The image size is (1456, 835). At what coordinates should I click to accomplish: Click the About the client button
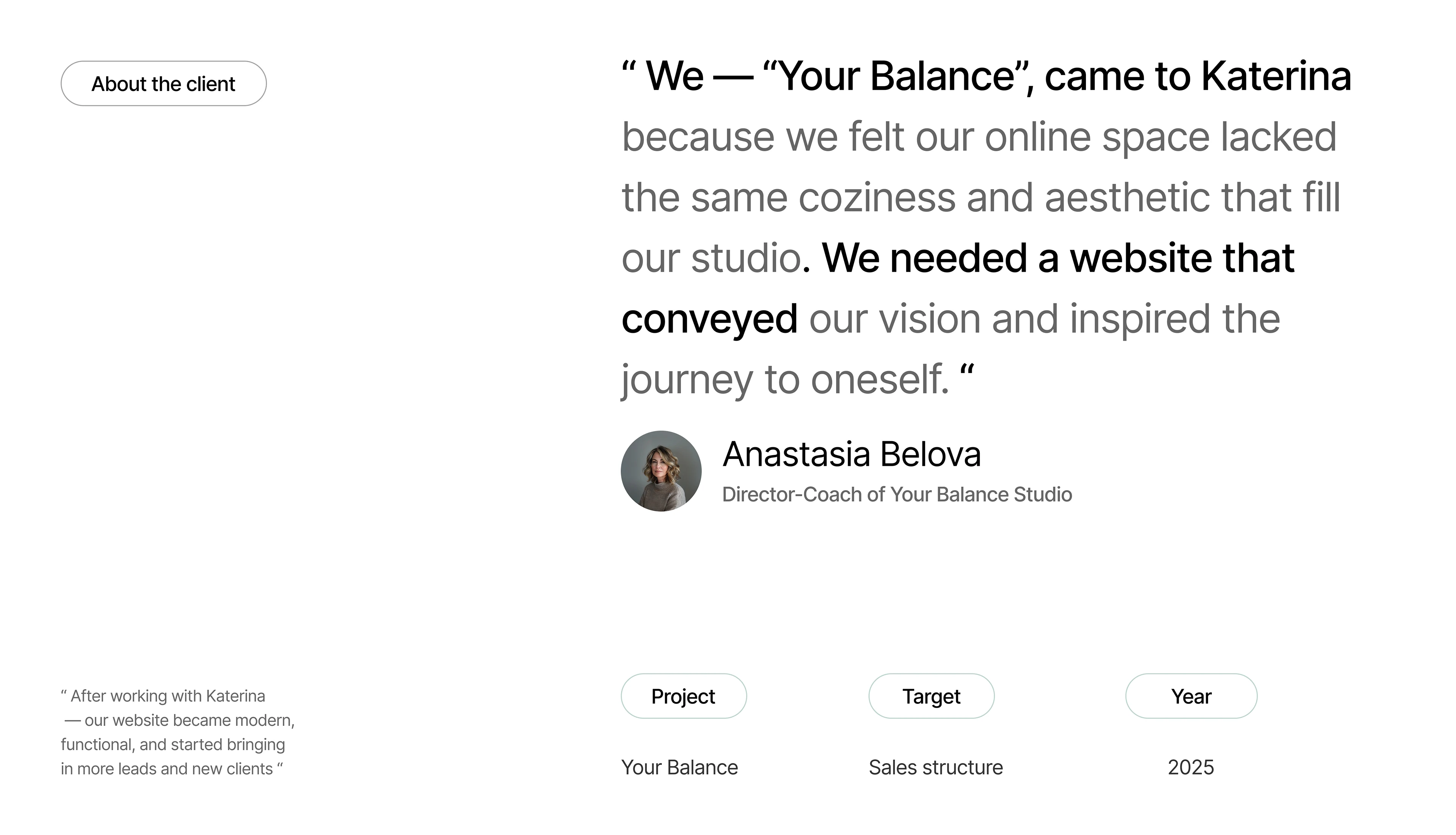tap(163, 83)
